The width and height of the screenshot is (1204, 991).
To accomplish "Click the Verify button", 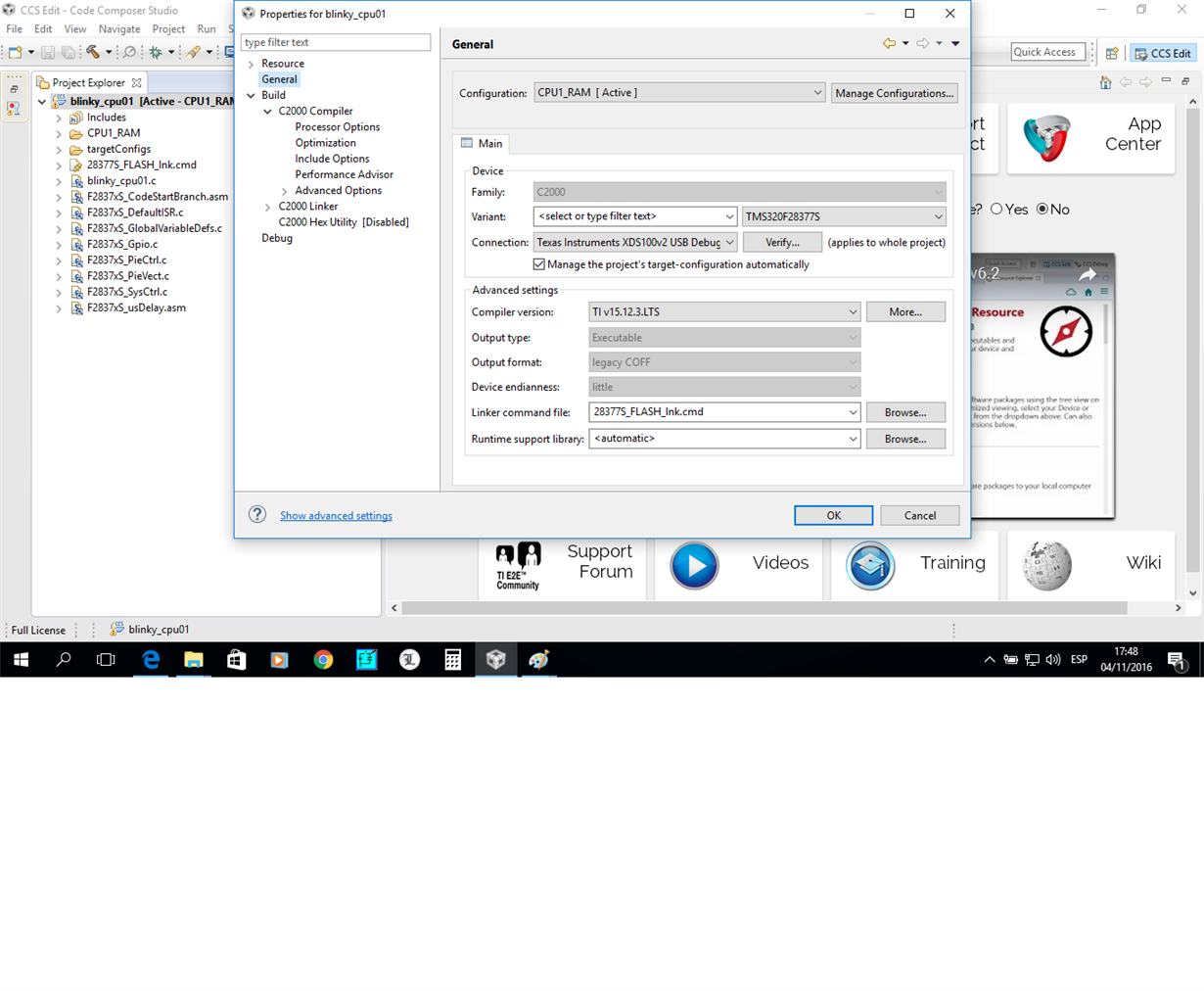I will [782, 242].
